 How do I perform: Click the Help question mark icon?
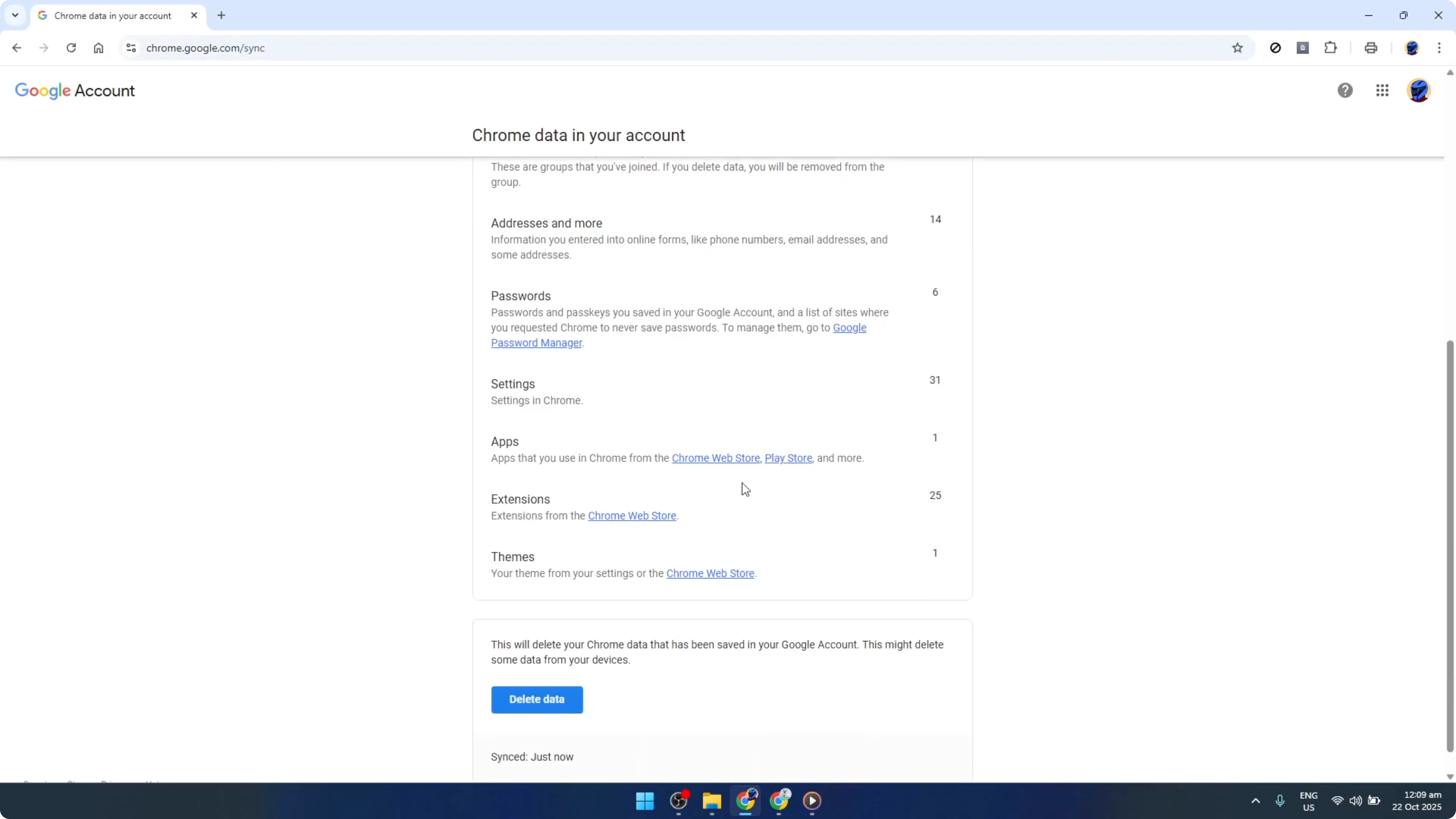coord(1346,91)
